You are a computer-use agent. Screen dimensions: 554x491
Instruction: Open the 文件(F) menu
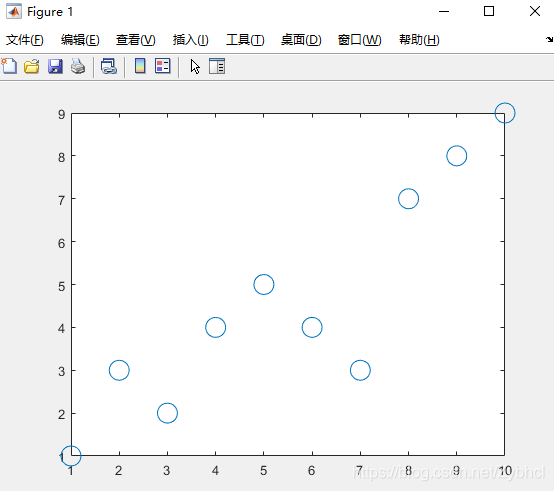click(24, 40)
